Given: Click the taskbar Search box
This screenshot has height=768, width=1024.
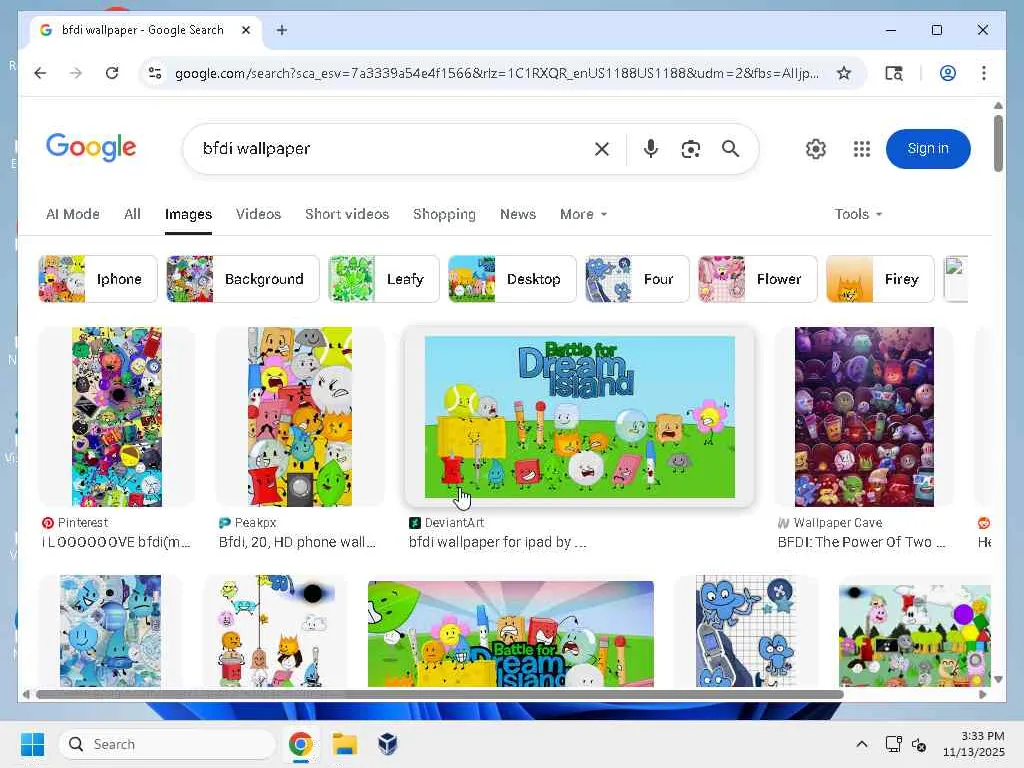Looking at the screenshot, I should point(167,744).
